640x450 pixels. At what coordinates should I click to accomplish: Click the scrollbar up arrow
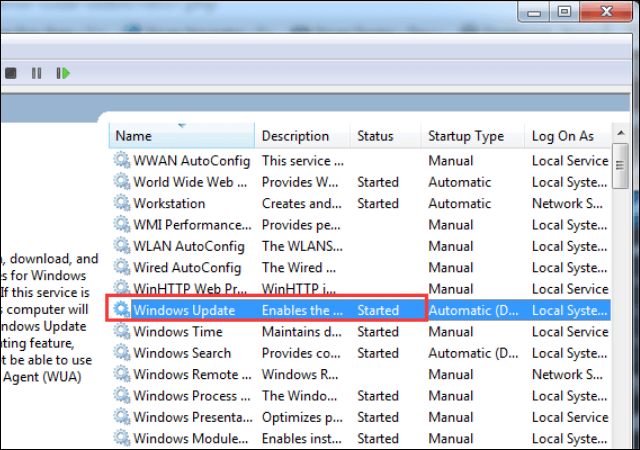(621, 133)
